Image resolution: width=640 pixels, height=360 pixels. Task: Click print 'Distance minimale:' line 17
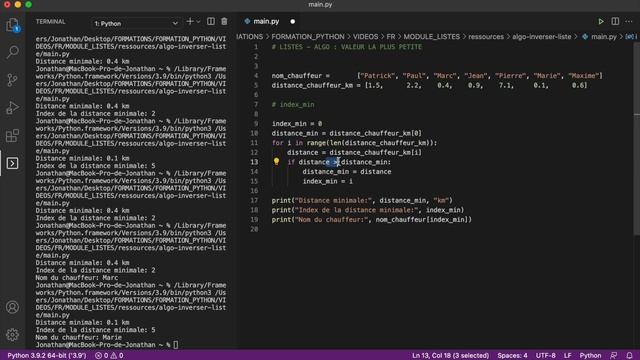click(x=362, y=200)
